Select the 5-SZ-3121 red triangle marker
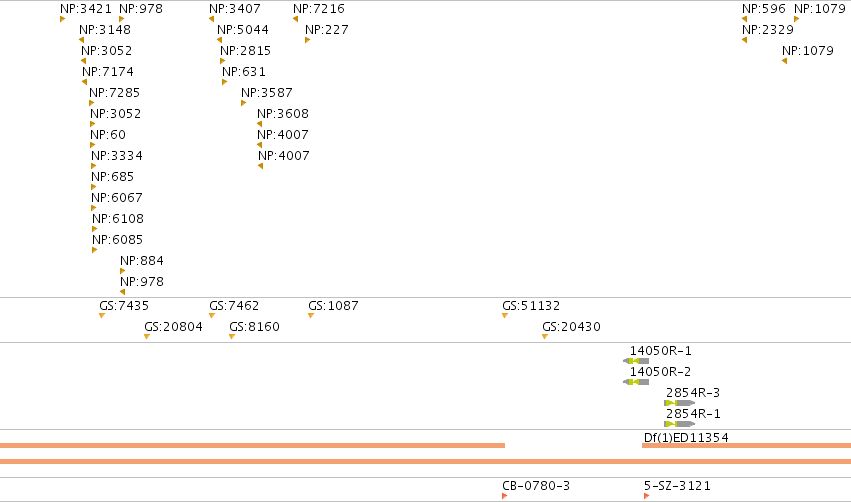The width and height of the screenshot is (851, 502). (646, 496)
